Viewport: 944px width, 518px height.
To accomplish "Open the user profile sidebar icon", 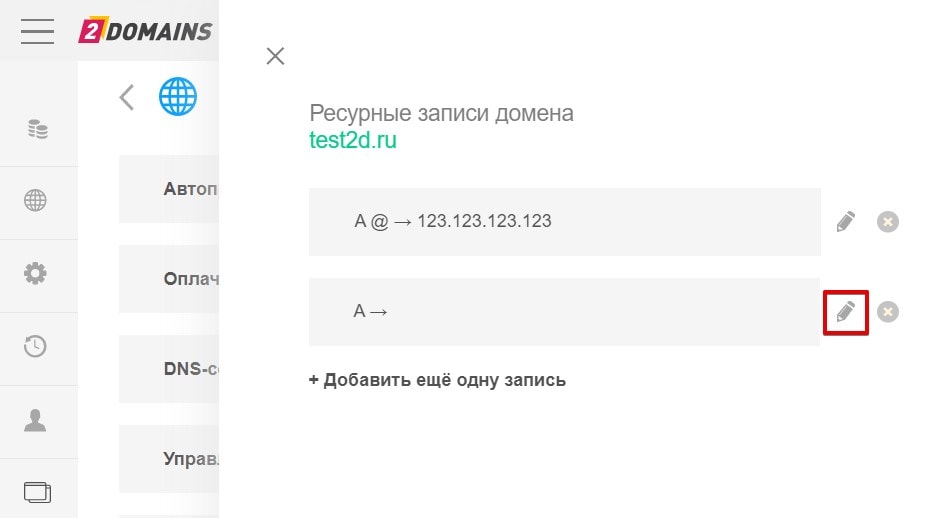I will click(36, 420).
